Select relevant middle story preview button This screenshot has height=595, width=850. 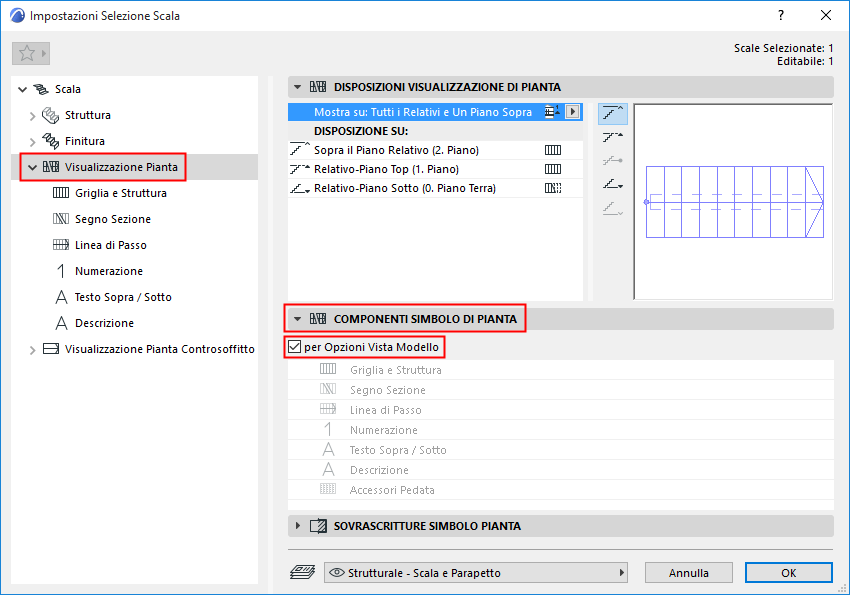pyautogui.click(x=613, y=161)
